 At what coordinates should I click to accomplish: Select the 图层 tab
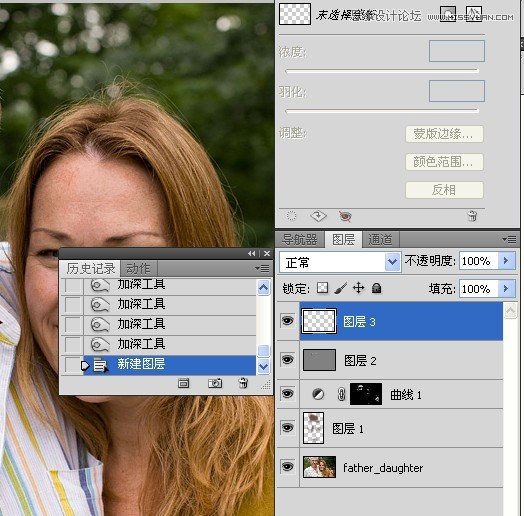coord(343,239)
